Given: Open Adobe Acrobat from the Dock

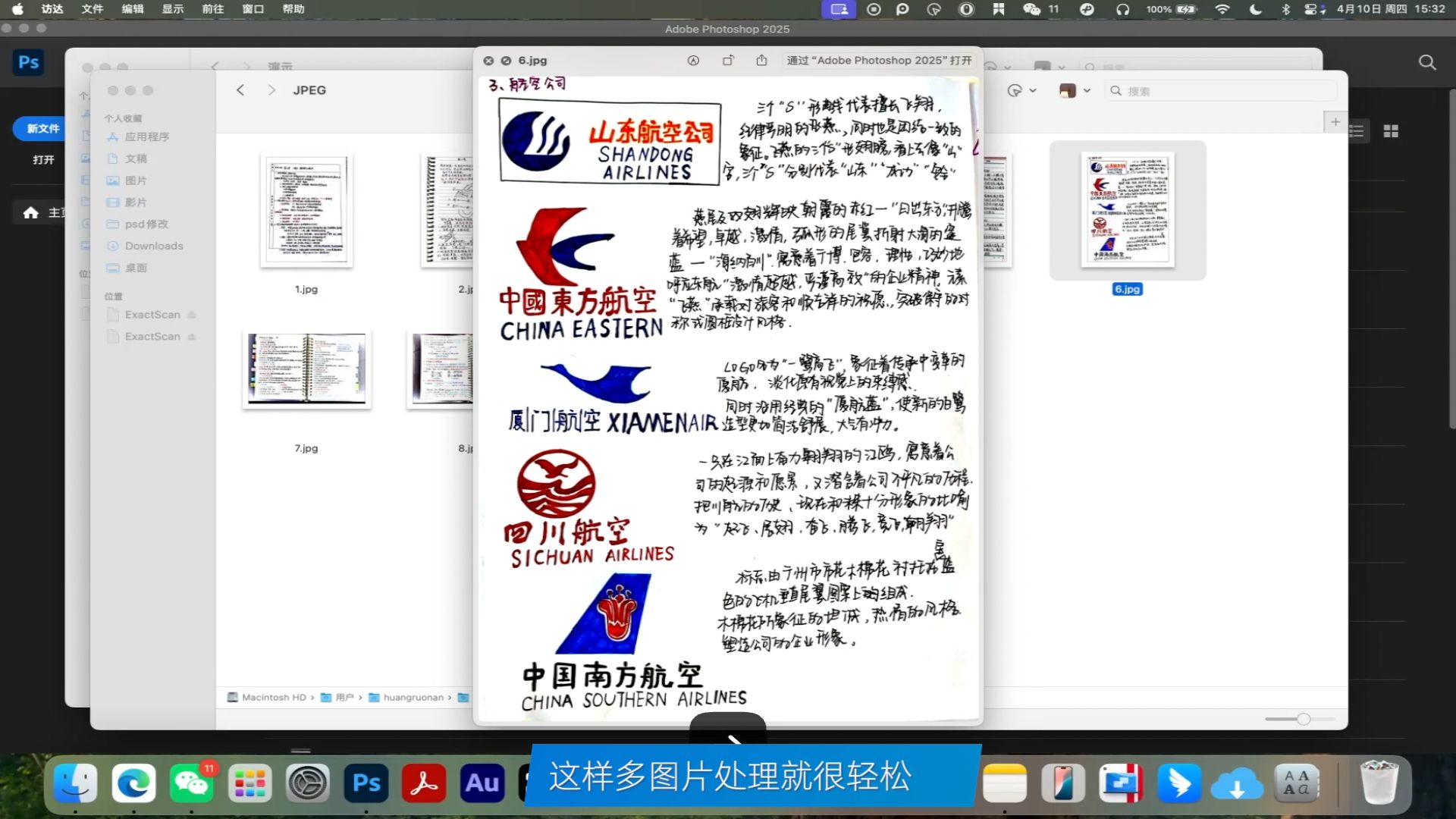Looking at the screenshot, I should pyautogui.click(x=424, y=783).
